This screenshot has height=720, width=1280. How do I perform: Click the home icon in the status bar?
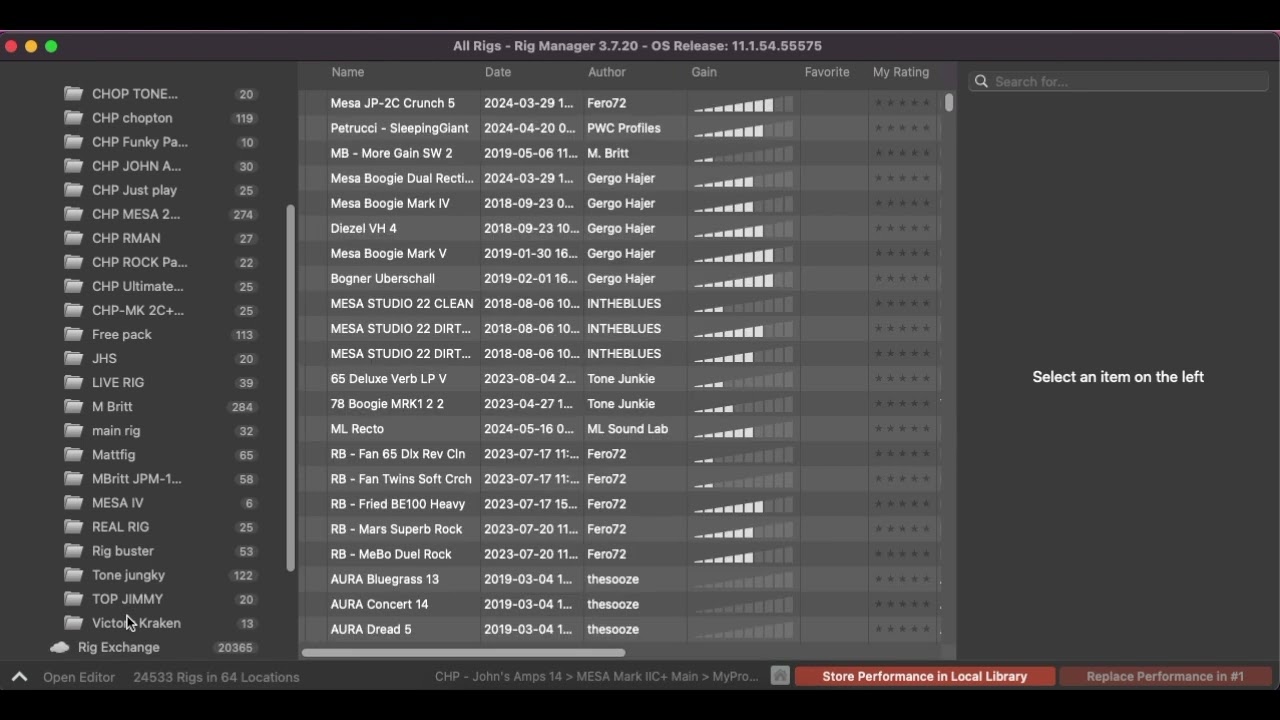(x=780, y=676)
